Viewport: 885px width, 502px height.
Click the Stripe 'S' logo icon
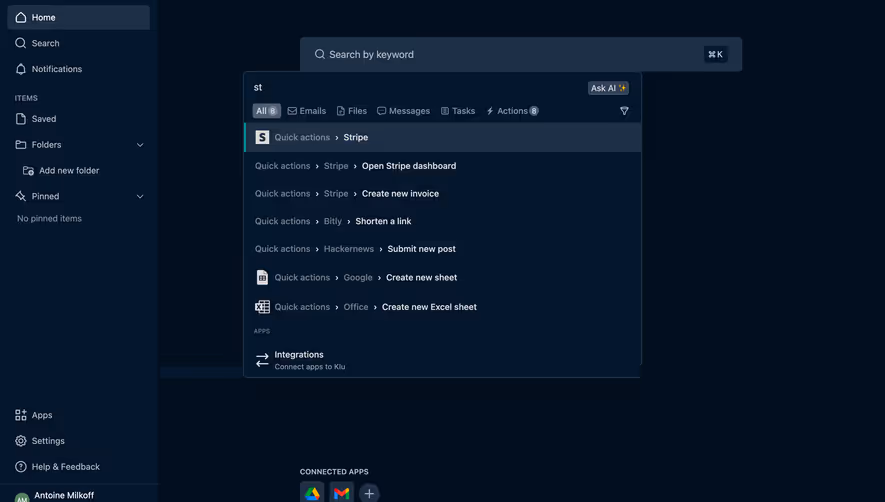point(262,137)
